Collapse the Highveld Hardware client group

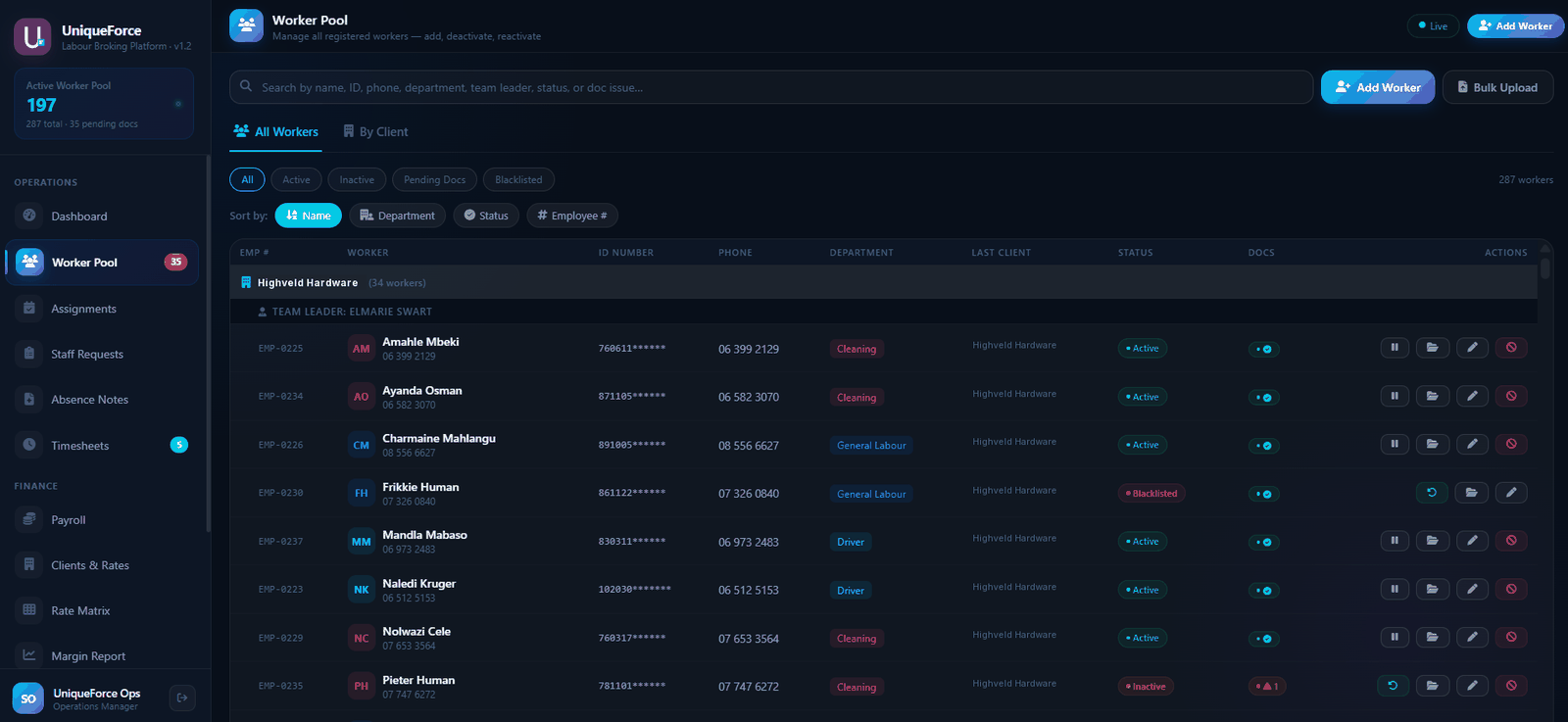click(884, 282)
